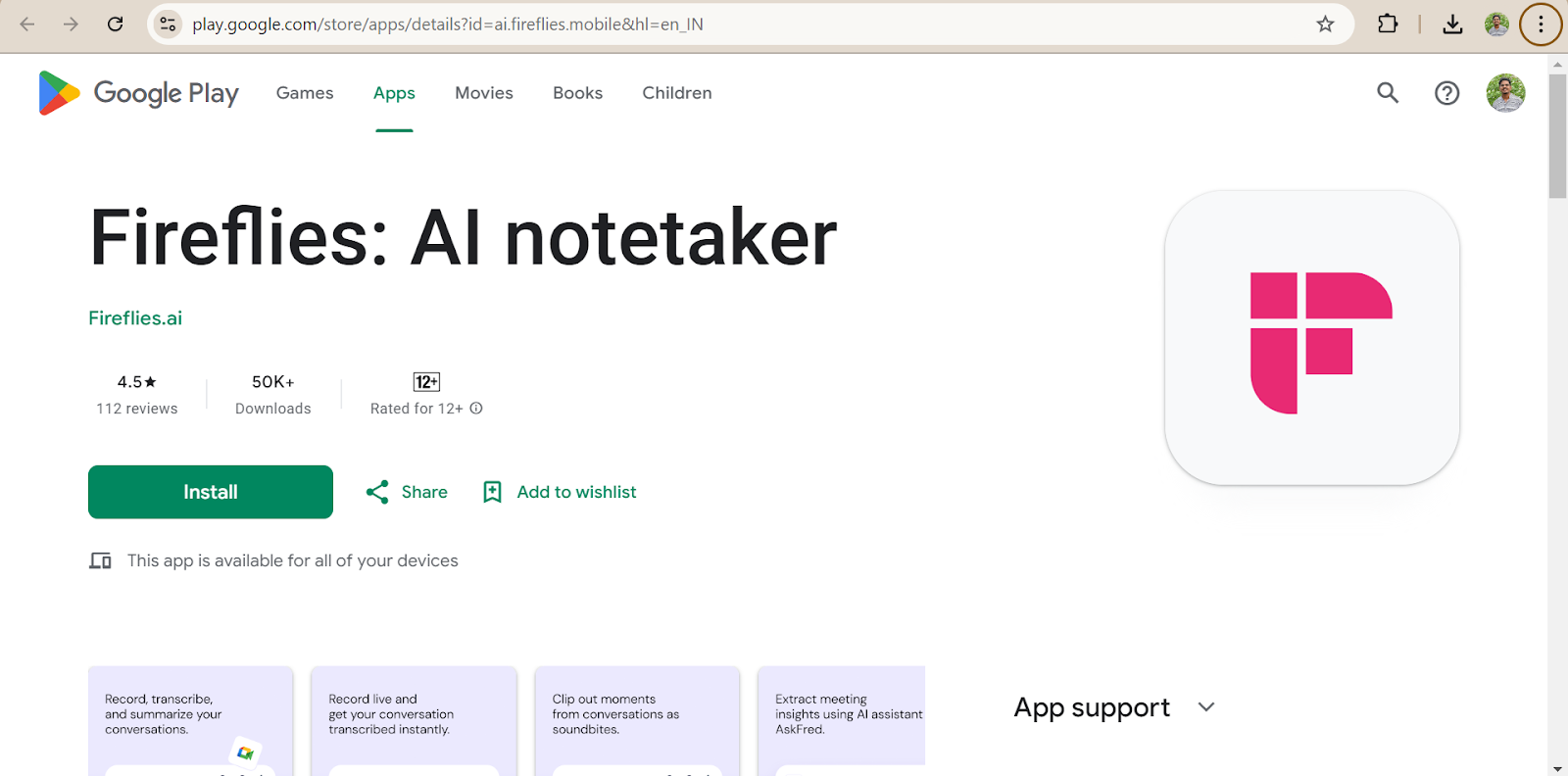Click the devices availability icon
1568x776 pixels.
(x=100, y=560)
